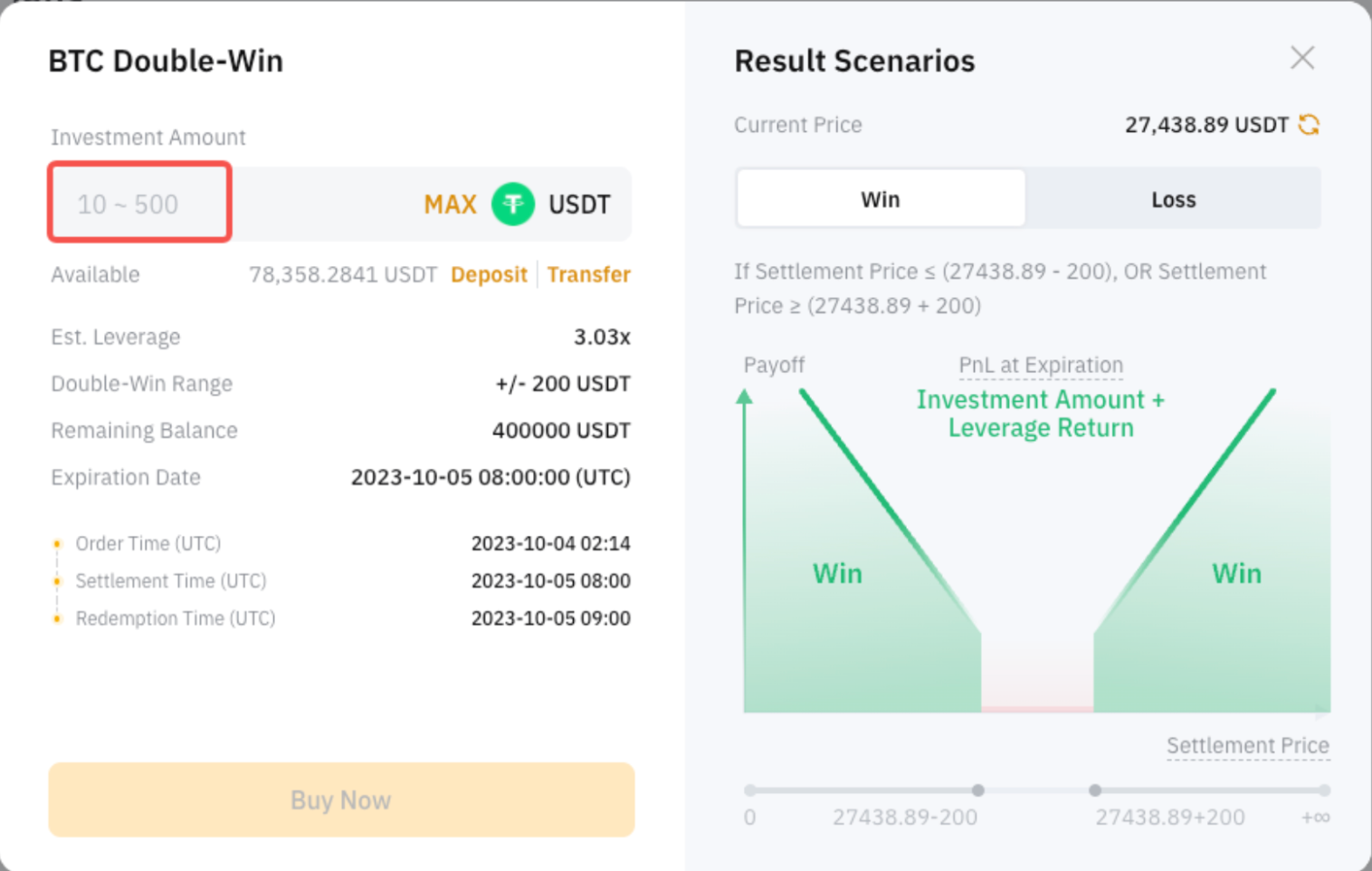
Task: Click the slider handle at zero
Action: pos(749,790)
